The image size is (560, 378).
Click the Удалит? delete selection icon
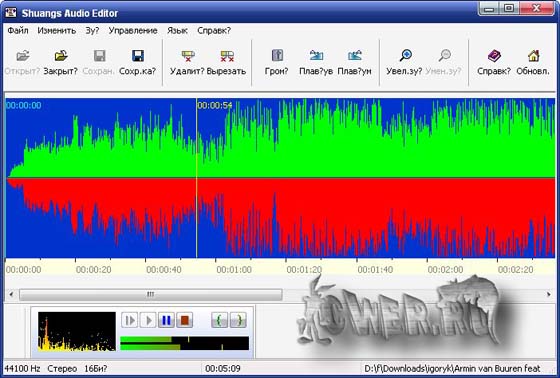coord(188,56)
